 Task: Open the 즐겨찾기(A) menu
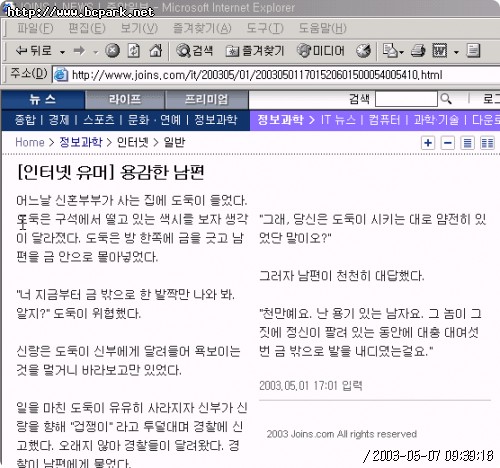pyautogui.click(x=202, y=28)
